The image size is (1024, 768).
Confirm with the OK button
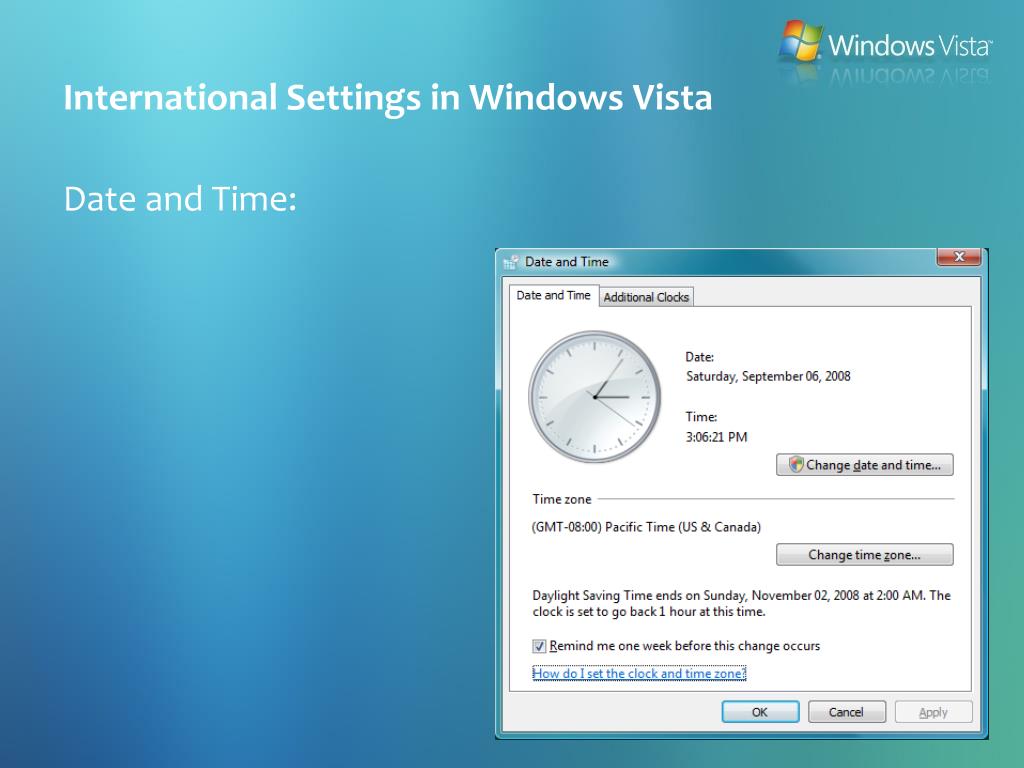tap(760, 712)
